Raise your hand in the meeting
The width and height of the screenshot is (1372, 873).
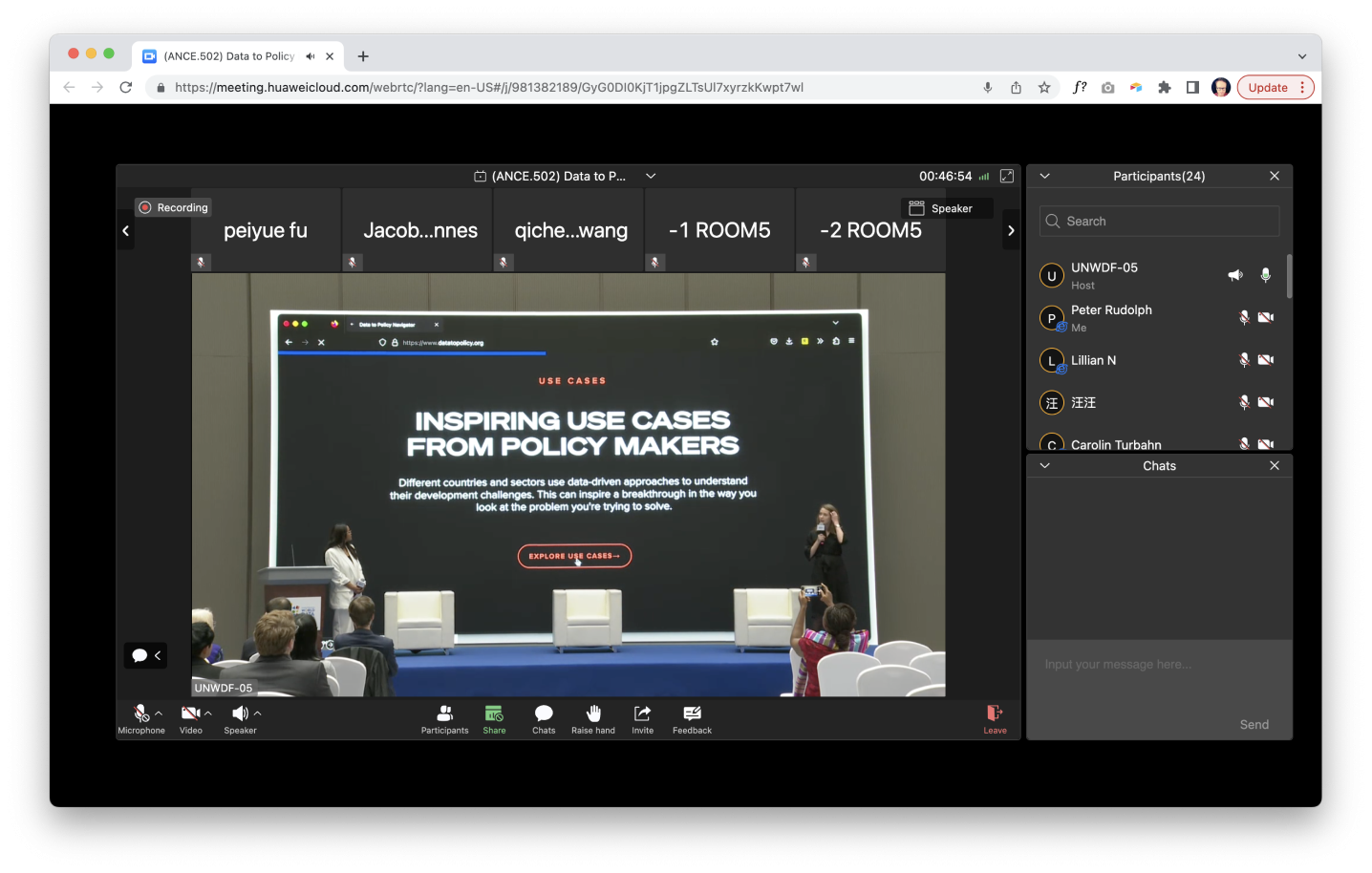tap(592, 718)
